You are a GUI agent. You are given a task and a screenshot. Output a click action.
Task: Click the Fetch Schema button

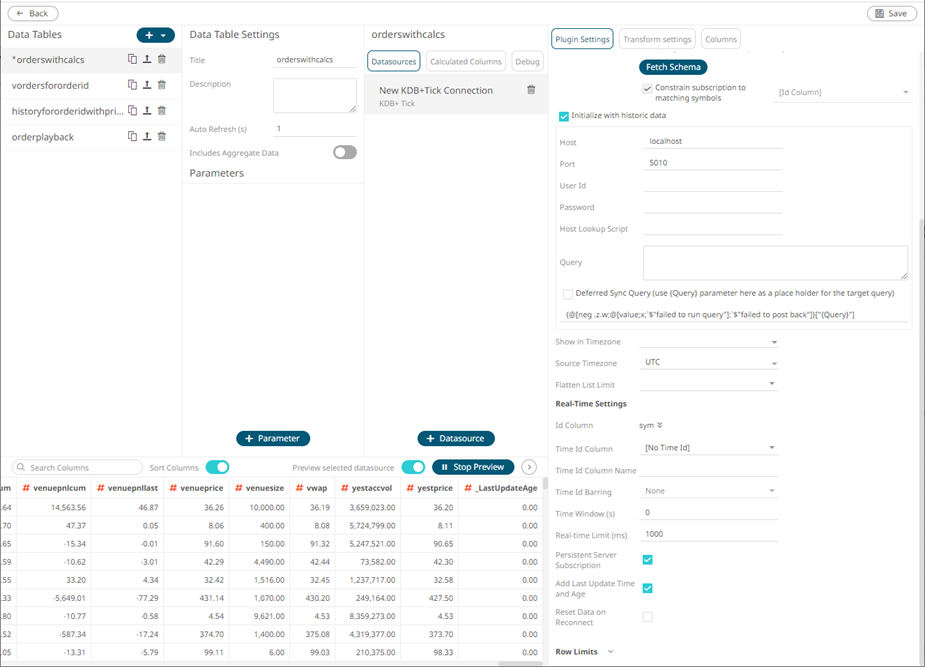click(673, 67)
